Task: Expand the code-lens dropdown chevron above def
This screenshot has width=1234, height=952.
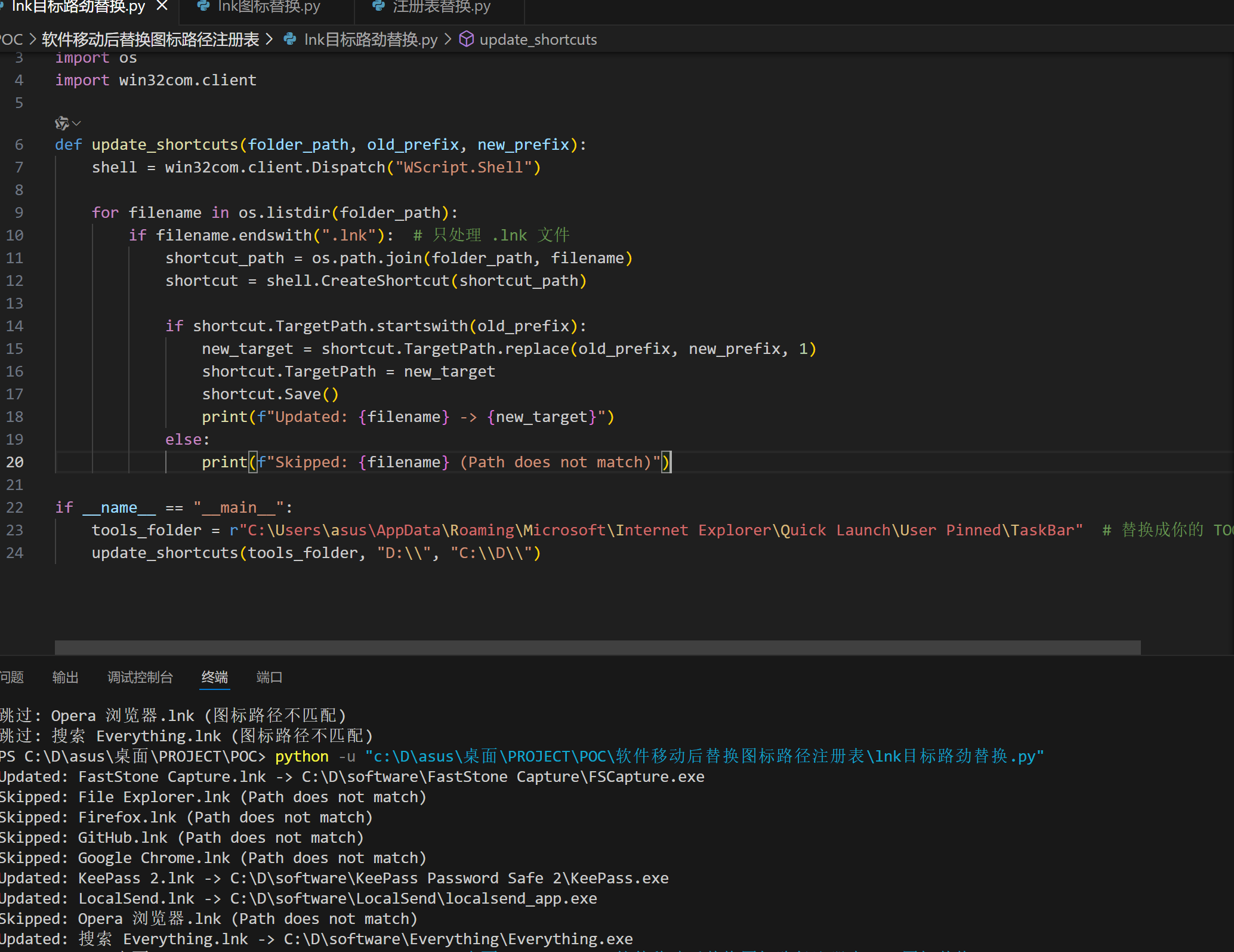Action: point(76,124)
